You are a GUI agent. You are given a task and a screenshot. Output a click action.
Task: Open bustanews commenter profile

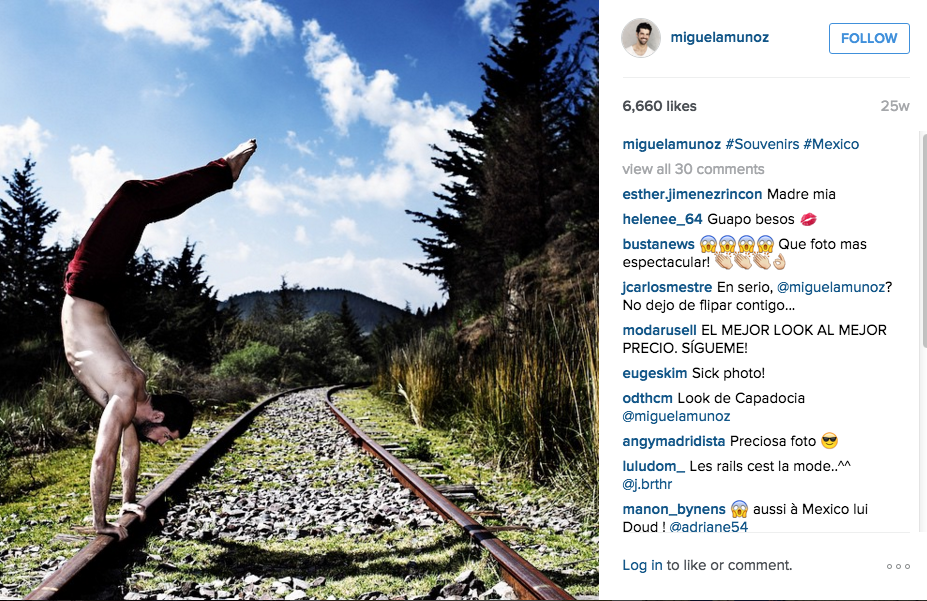[658, 244]
